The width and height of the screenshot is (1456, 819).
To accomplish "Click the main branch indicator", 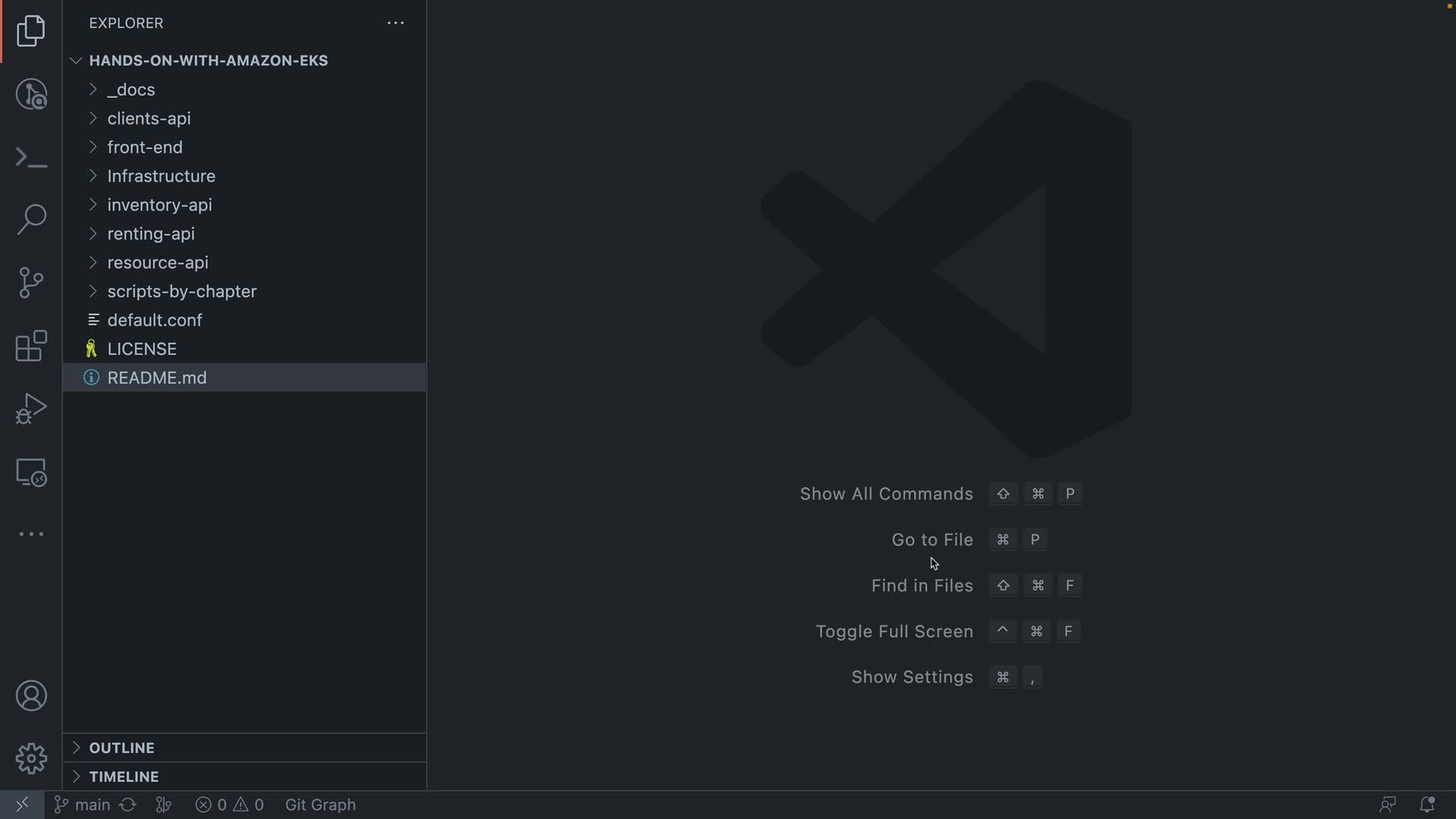I will coord(83,805).
